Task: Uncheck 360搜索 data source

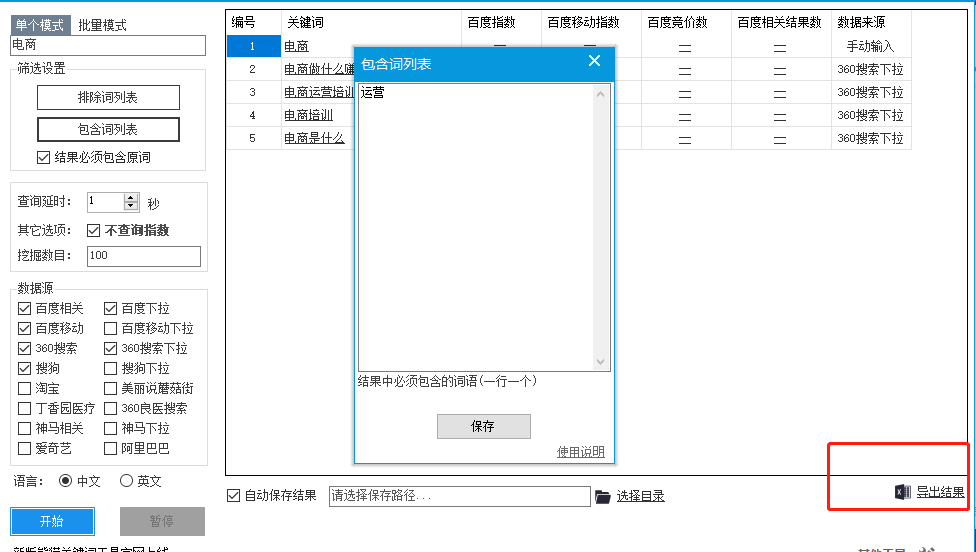Action: pyautogui.click(x=24, y=349)
